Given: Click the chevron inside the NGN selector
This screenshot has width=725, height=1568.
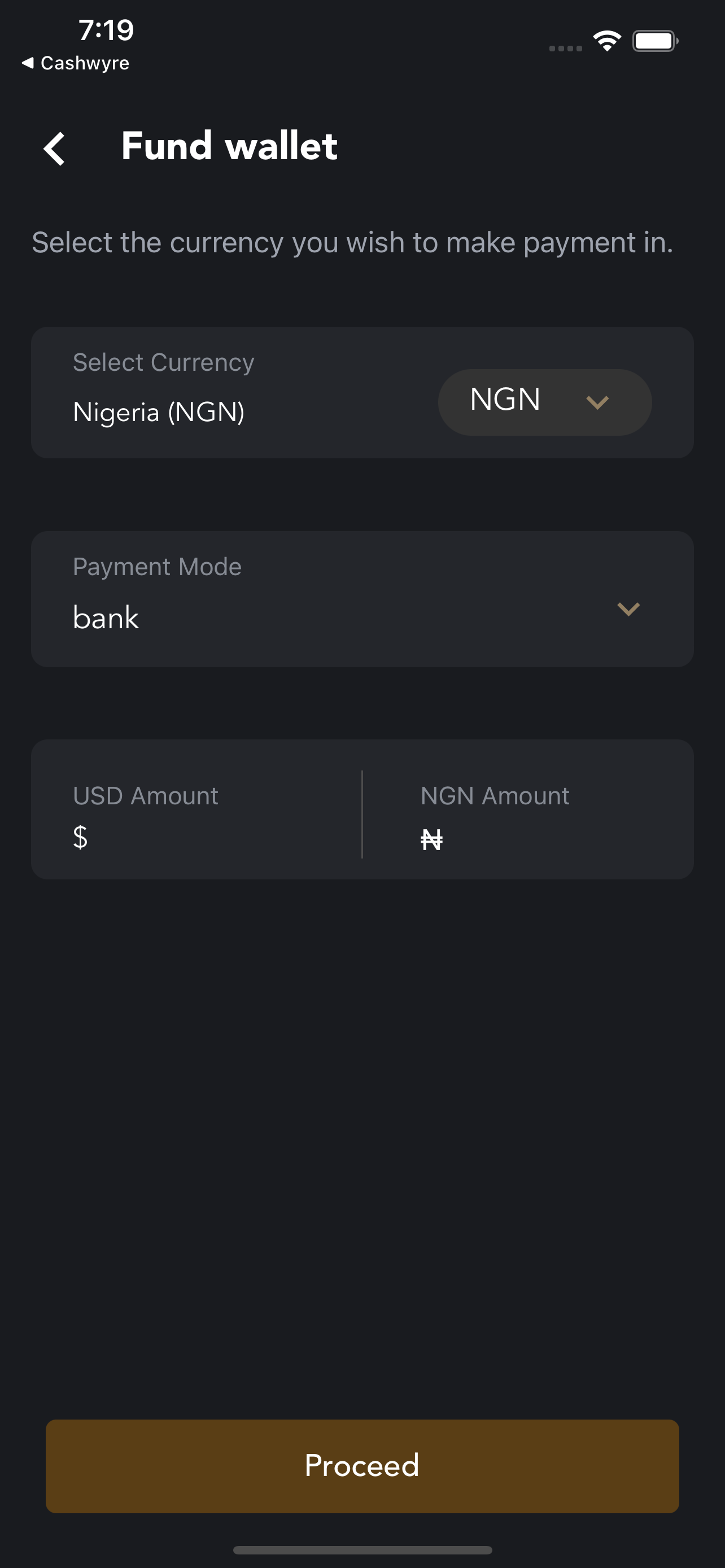Looking at the screenshot, I should coord(597,402).
